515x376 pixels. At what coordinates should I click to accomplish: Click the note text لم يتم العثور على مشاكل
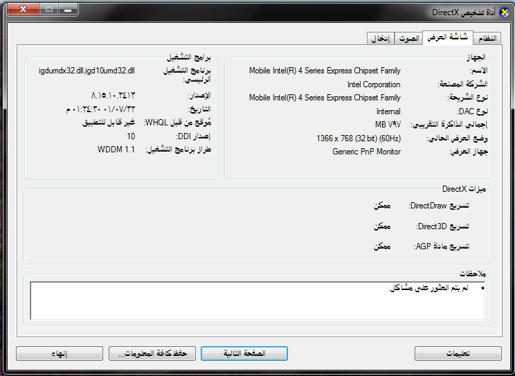[429, 288]
